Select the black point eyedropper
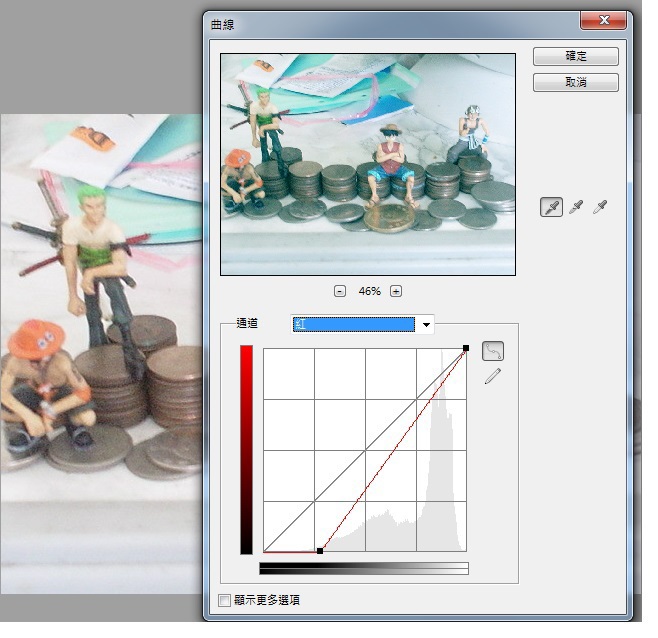Viewport: 658px width, 638px height. tap(551, 207)
